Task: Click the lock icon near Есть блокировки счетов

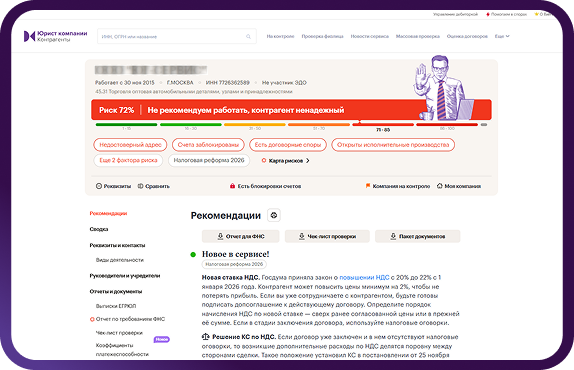Action: coord(232,186)
